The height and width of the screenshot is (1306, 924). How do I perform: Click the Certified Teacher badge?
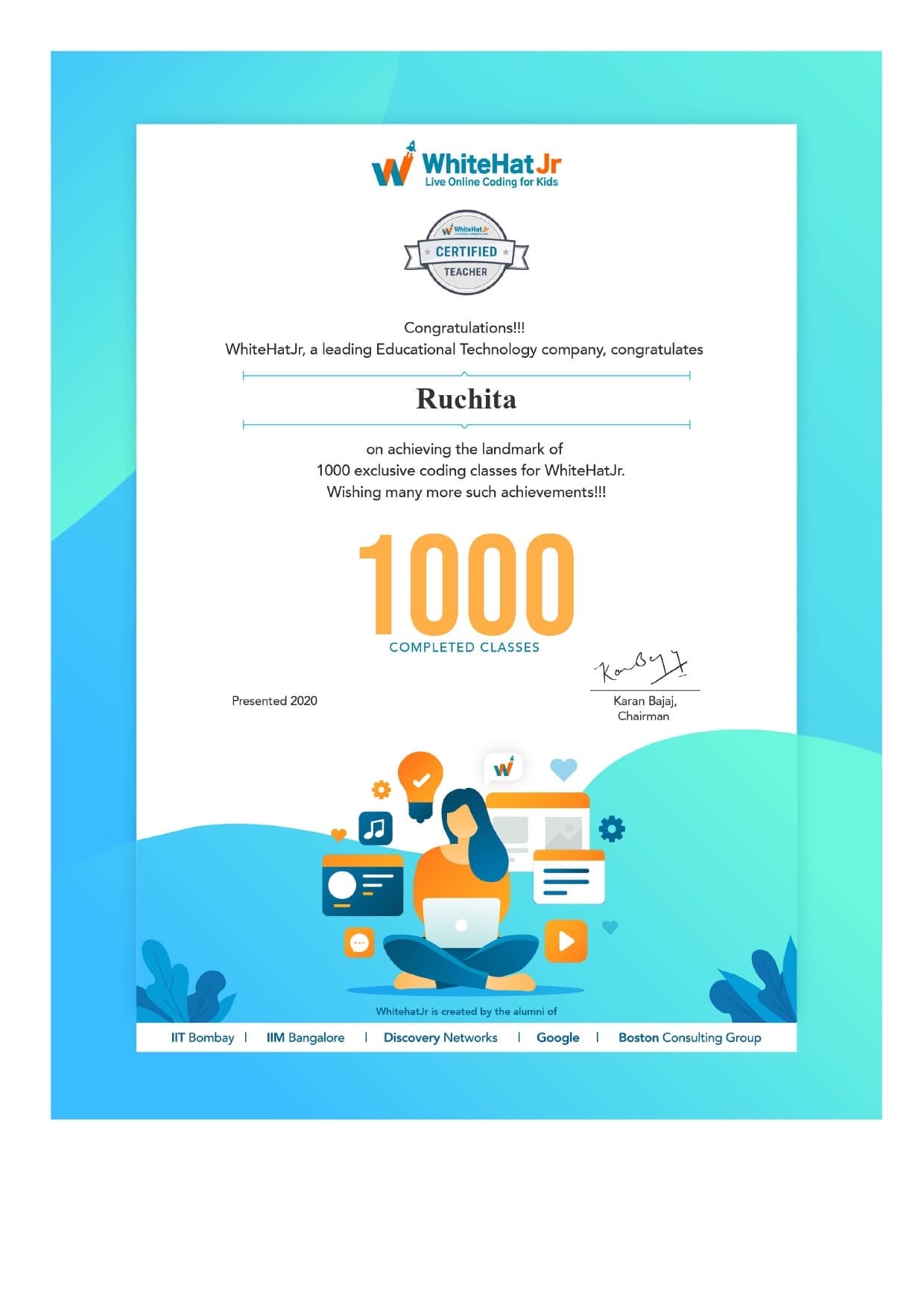466,252
